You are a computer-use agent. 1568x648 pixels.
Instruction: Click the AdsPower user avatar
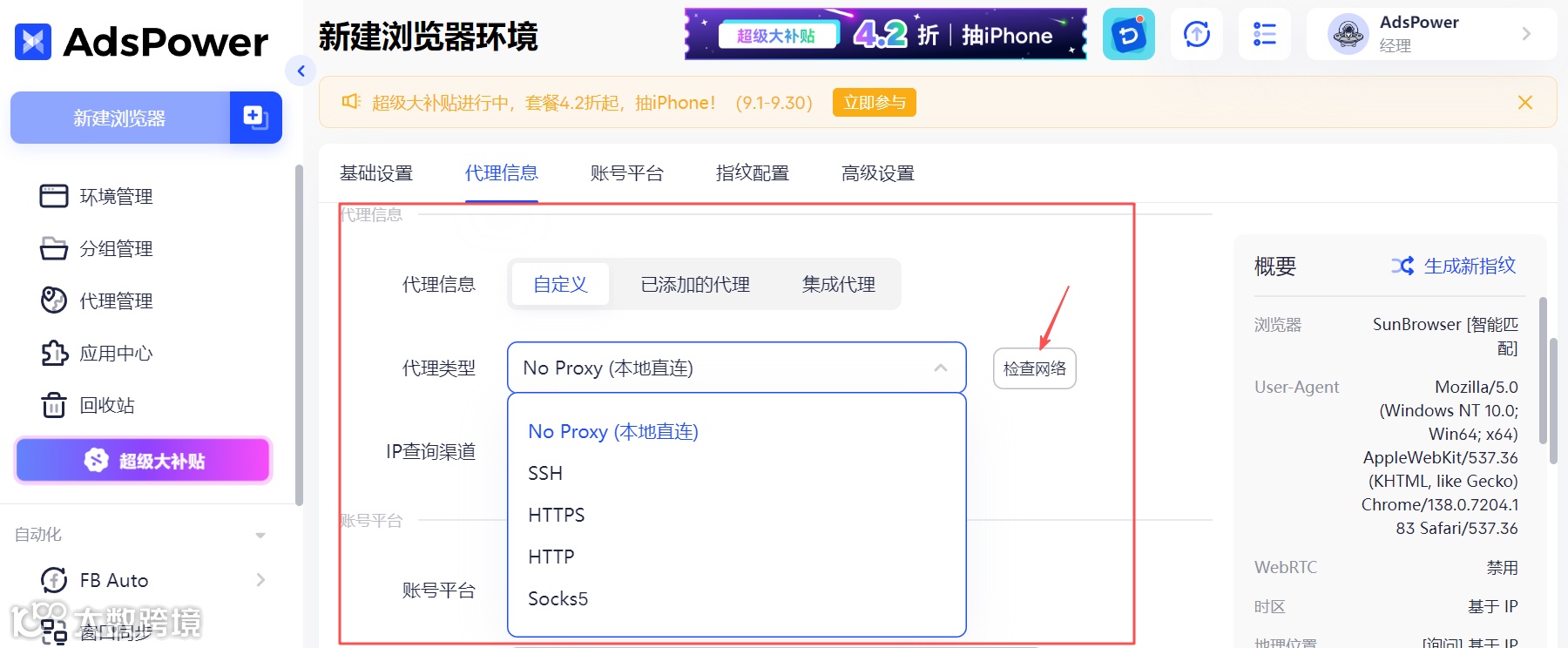pos(1348,34)
